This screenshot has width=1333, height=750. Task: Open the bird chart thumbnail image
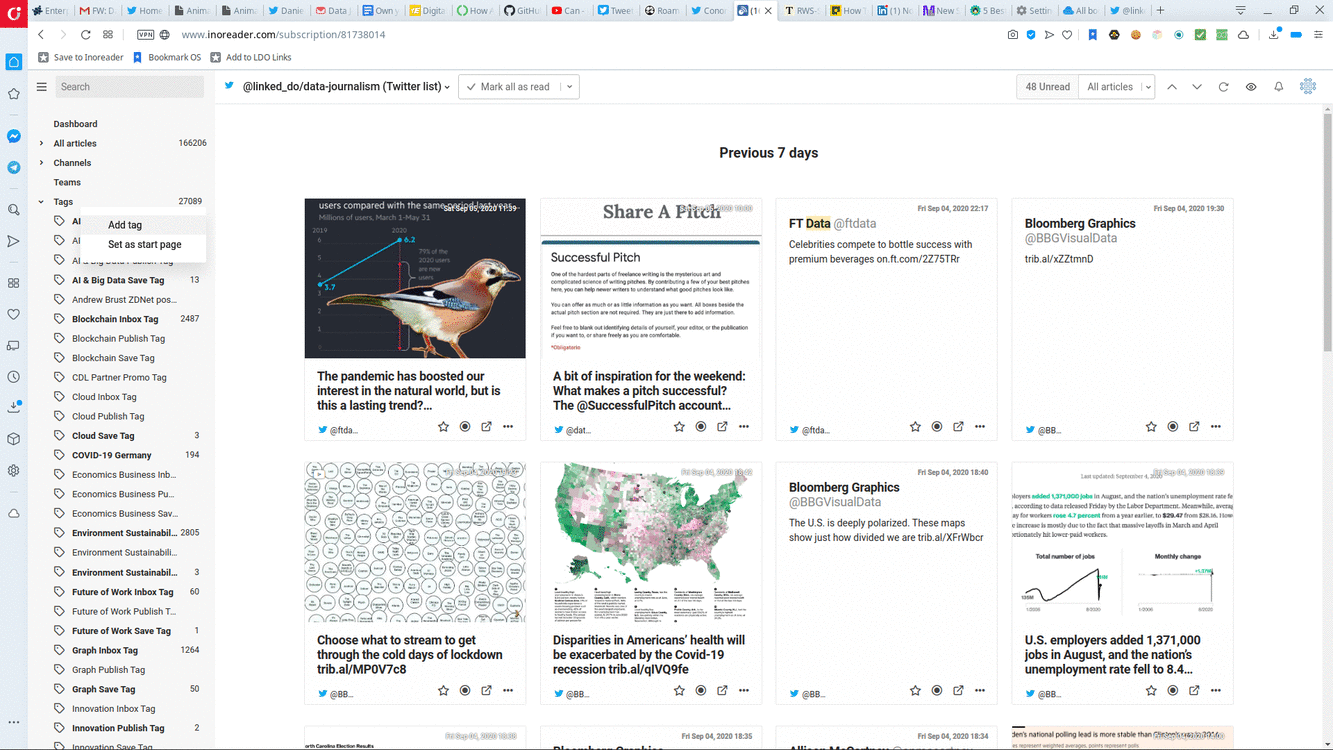pos(415,278)
